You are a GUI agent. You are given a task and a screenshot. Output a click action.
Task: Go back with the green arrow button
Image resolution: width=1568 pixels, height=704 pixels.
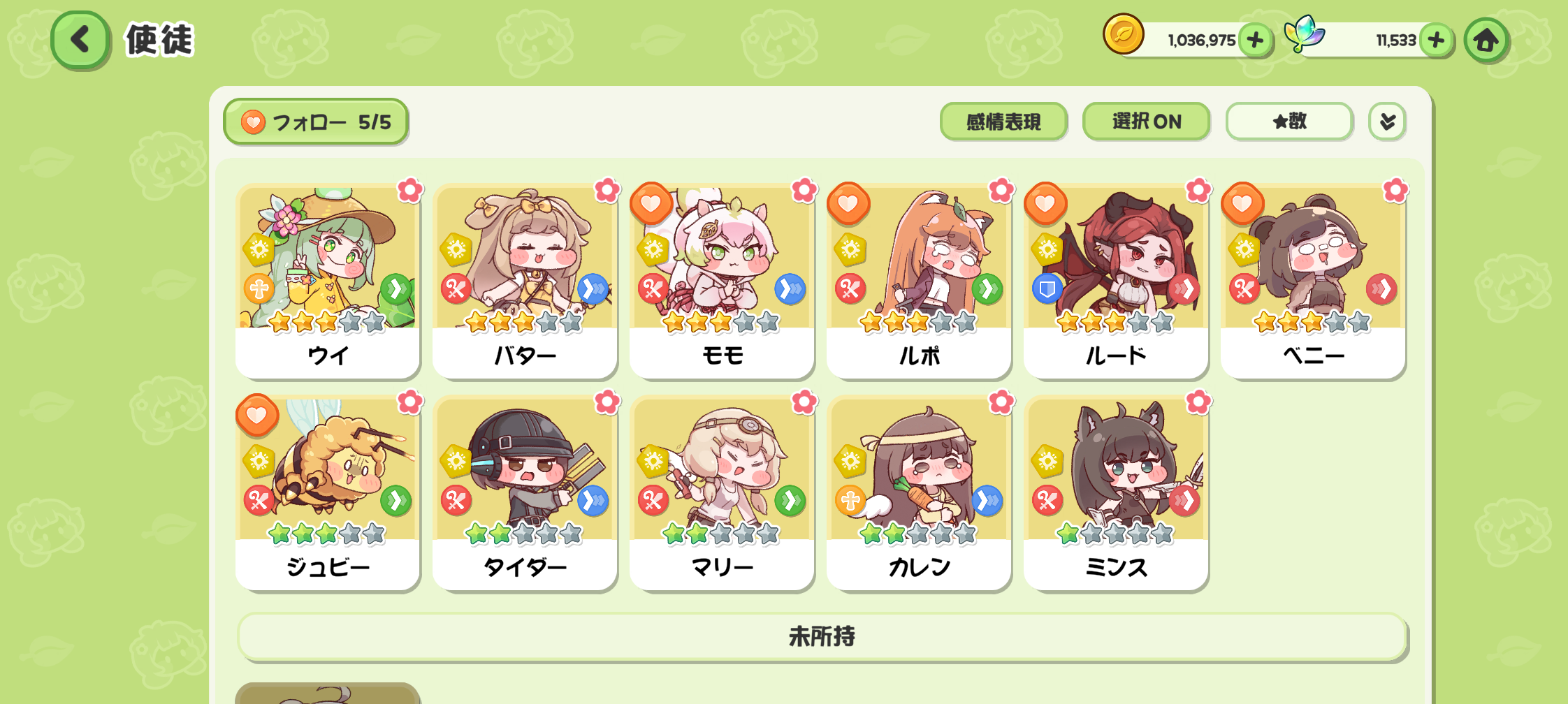(x=80, y=40)
